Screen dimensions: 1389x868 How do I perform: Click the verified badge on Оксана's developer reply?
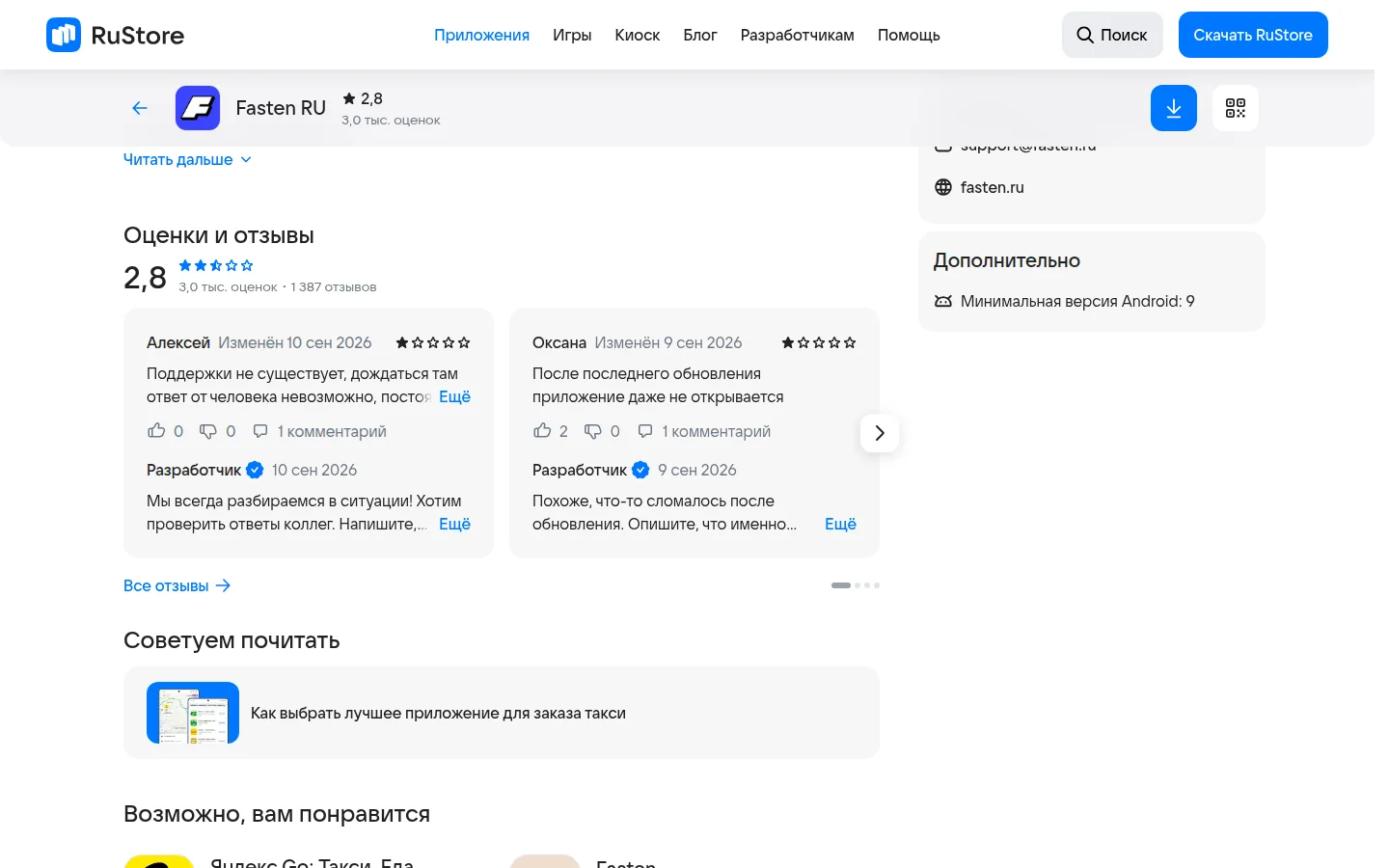pos(640,470)
